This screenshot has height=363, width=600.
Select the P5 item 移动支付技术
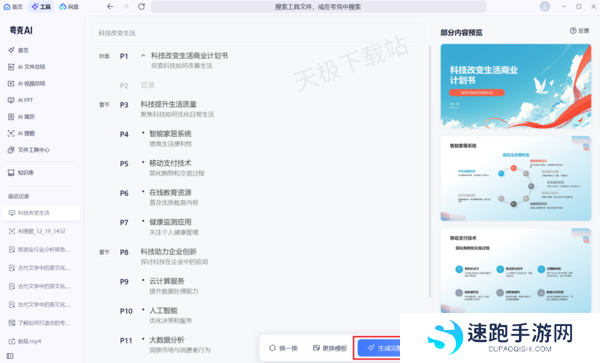point(170,163)
